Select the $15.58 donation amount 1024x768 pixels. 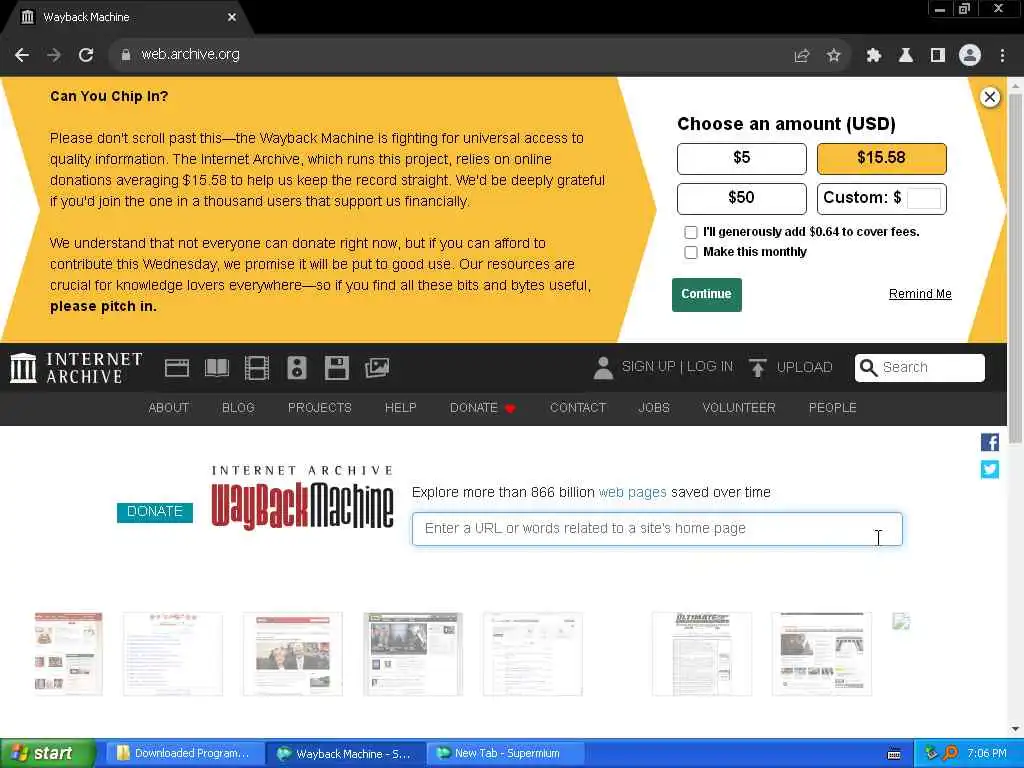[881, 158]
